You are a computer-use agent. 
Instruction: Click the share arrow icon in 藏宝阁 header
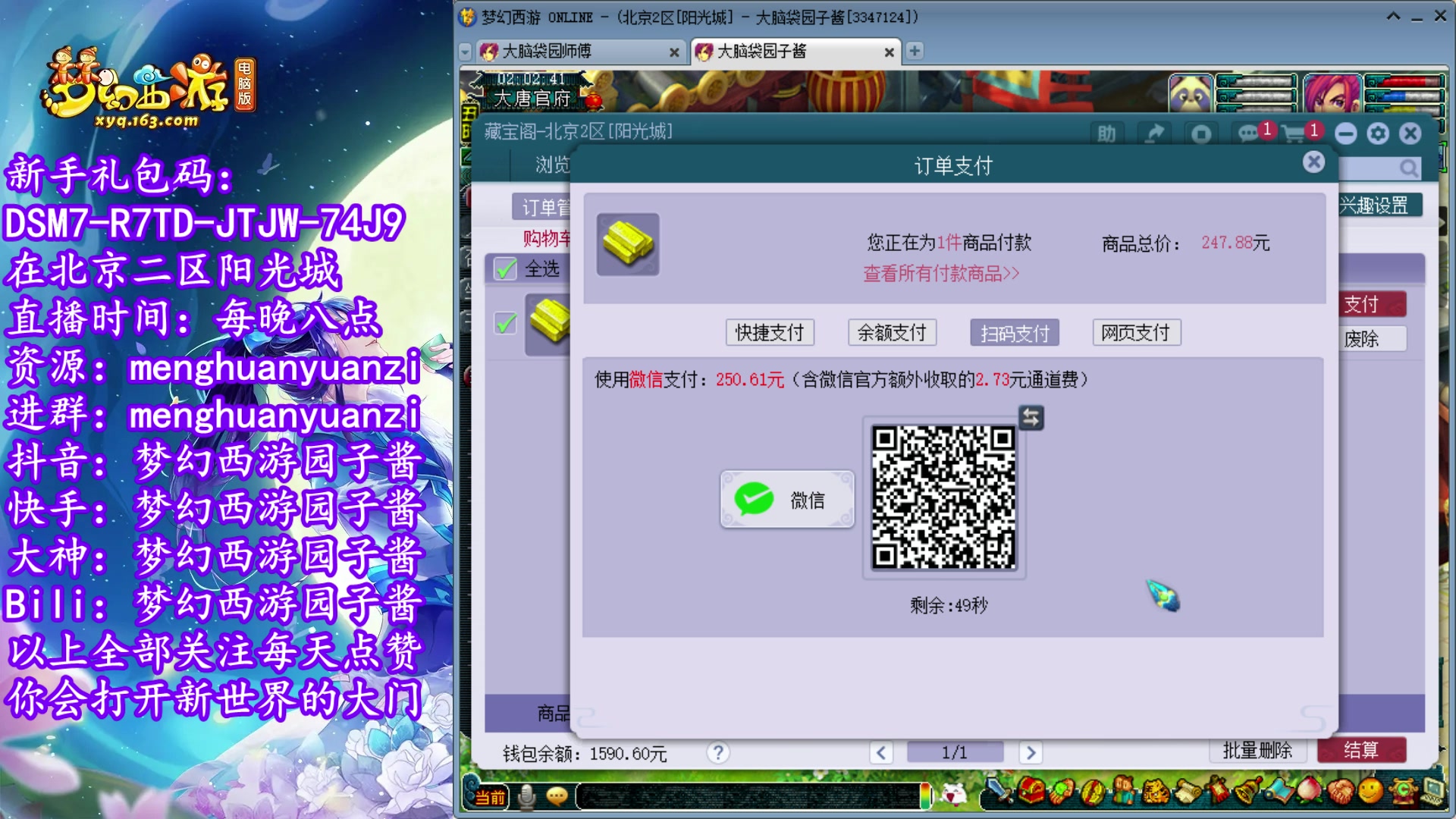1154,134
